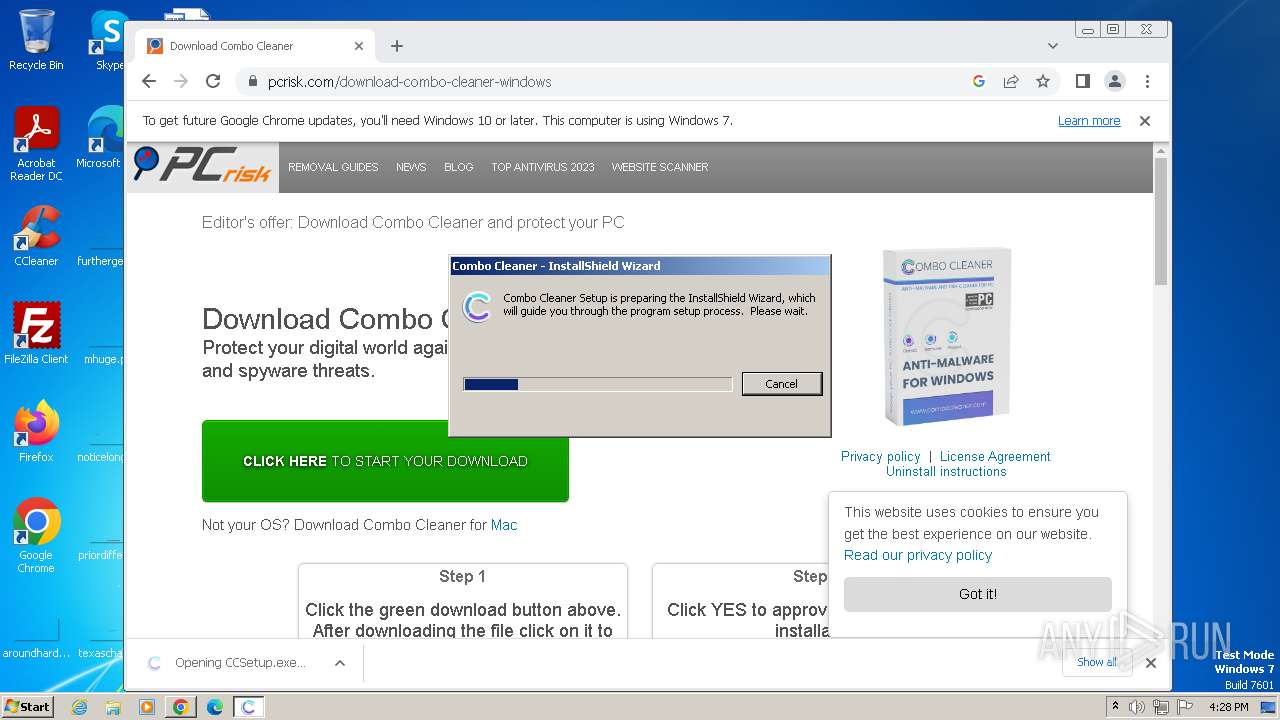This screenshot has height=720, width=1280.
Task: Accept cookies with Got it!
Action: pyautogui.click(x=978, y=594)
